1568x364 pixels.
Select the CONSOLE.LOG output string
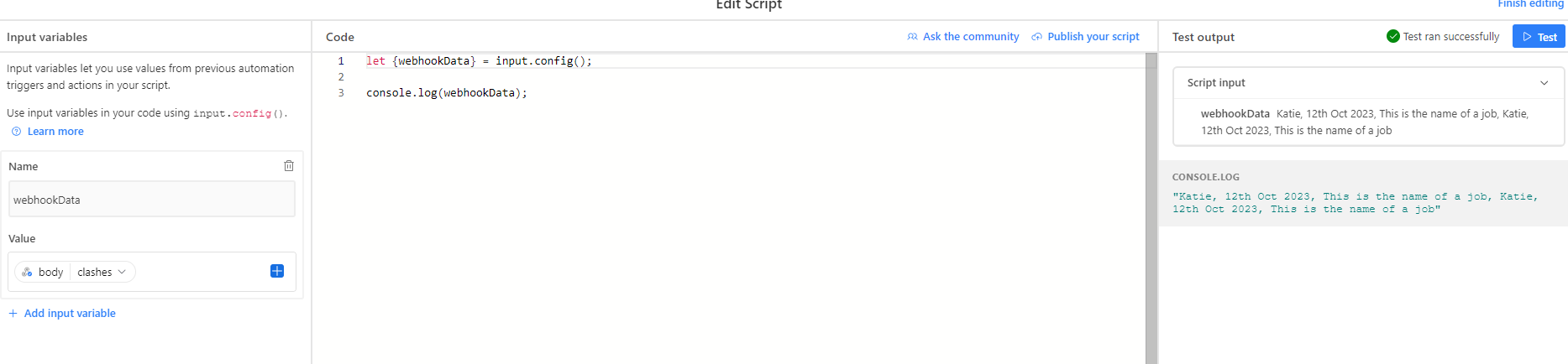tap(1355, 203)
